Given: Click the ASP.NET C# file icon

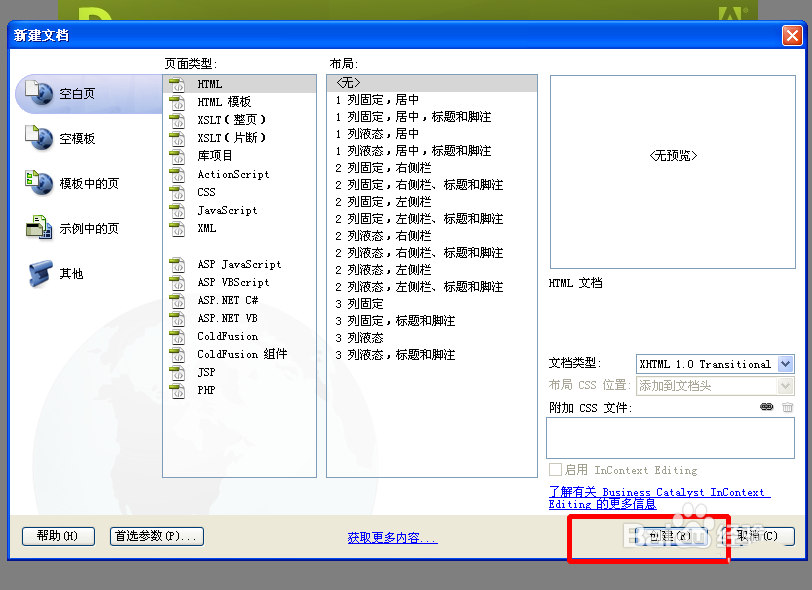Looking at the screenshot, I should pos(177,300).
